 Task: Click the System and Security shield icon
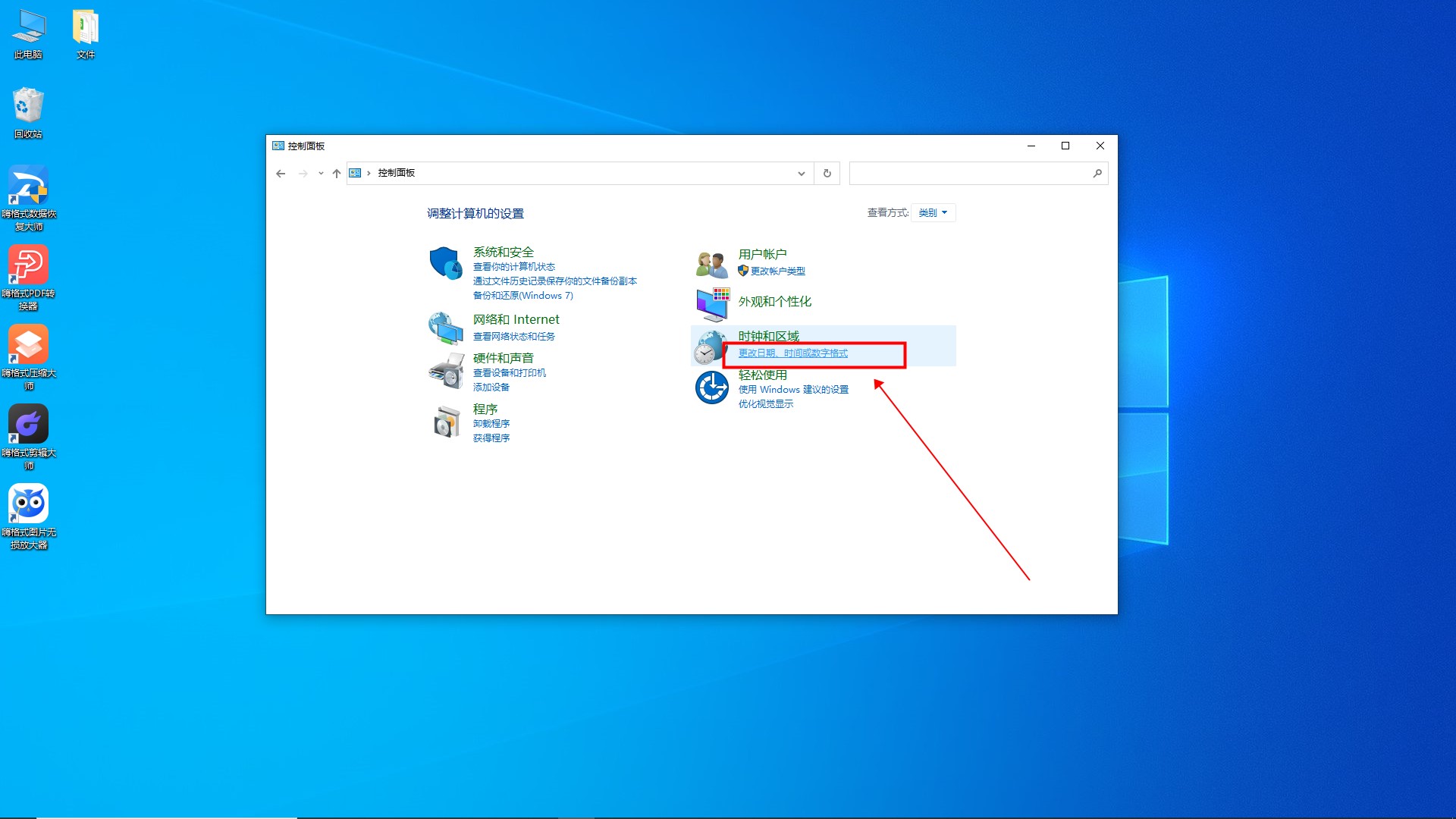click(x=445, y=263)
